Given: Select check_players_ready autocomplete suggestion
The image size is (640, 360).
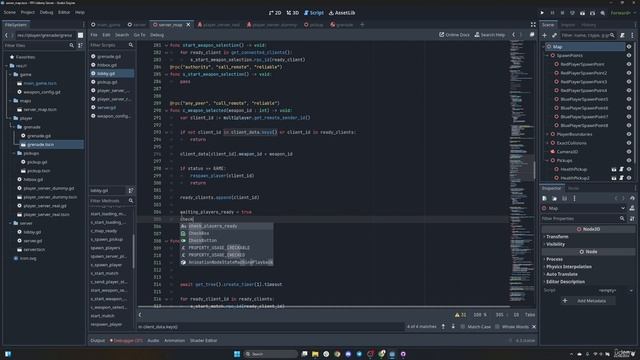Looking at the screenshot, I should click(x=227, y=226).
